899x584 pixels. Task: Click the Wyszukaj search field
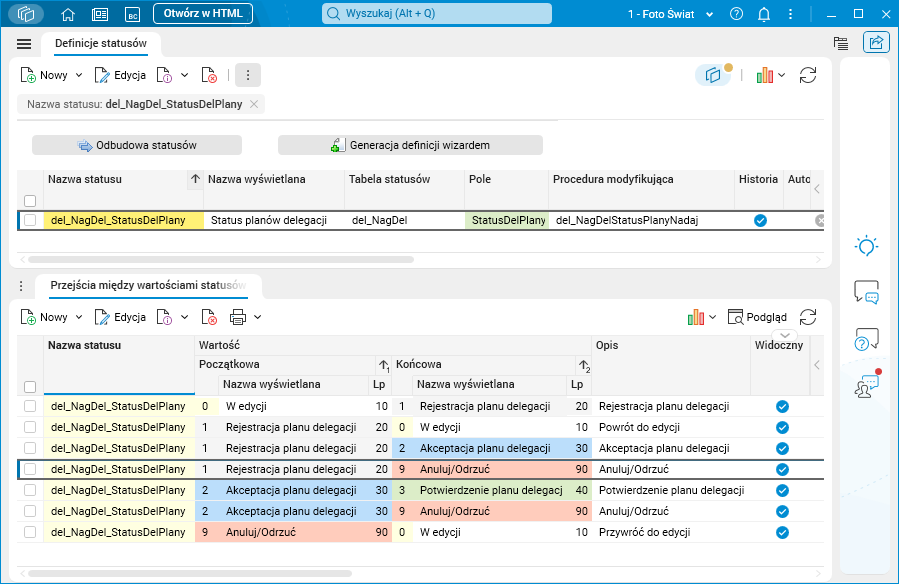(x=437, y=14)
